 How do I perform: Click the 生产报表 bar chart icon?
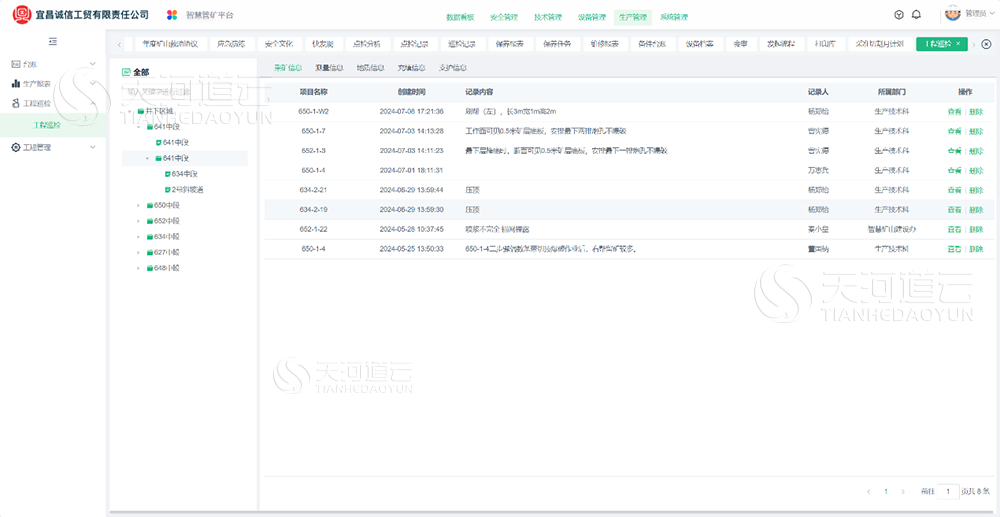(16, 84)
